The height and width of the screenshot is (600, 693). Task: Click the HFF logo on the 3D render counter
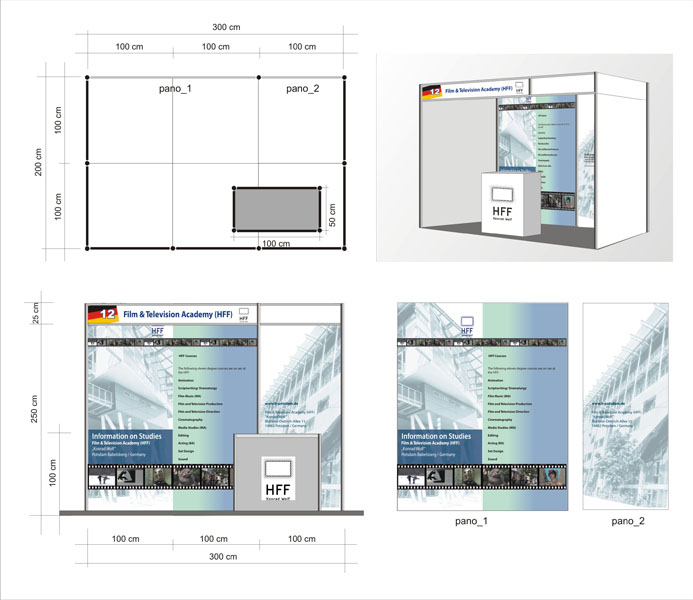click(503, 204)
